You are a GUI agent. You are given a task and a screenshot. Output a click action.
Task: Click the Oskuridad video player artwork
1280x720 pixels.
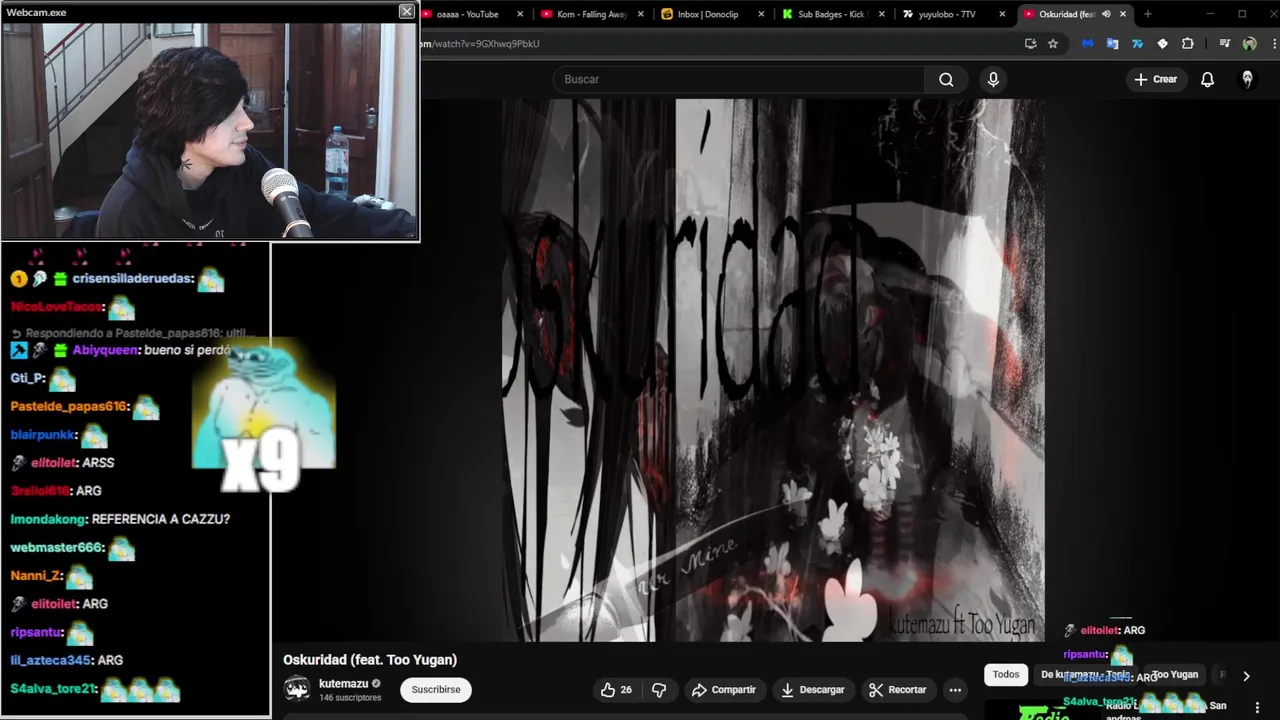pyautogui.click(x=773, y=370)
